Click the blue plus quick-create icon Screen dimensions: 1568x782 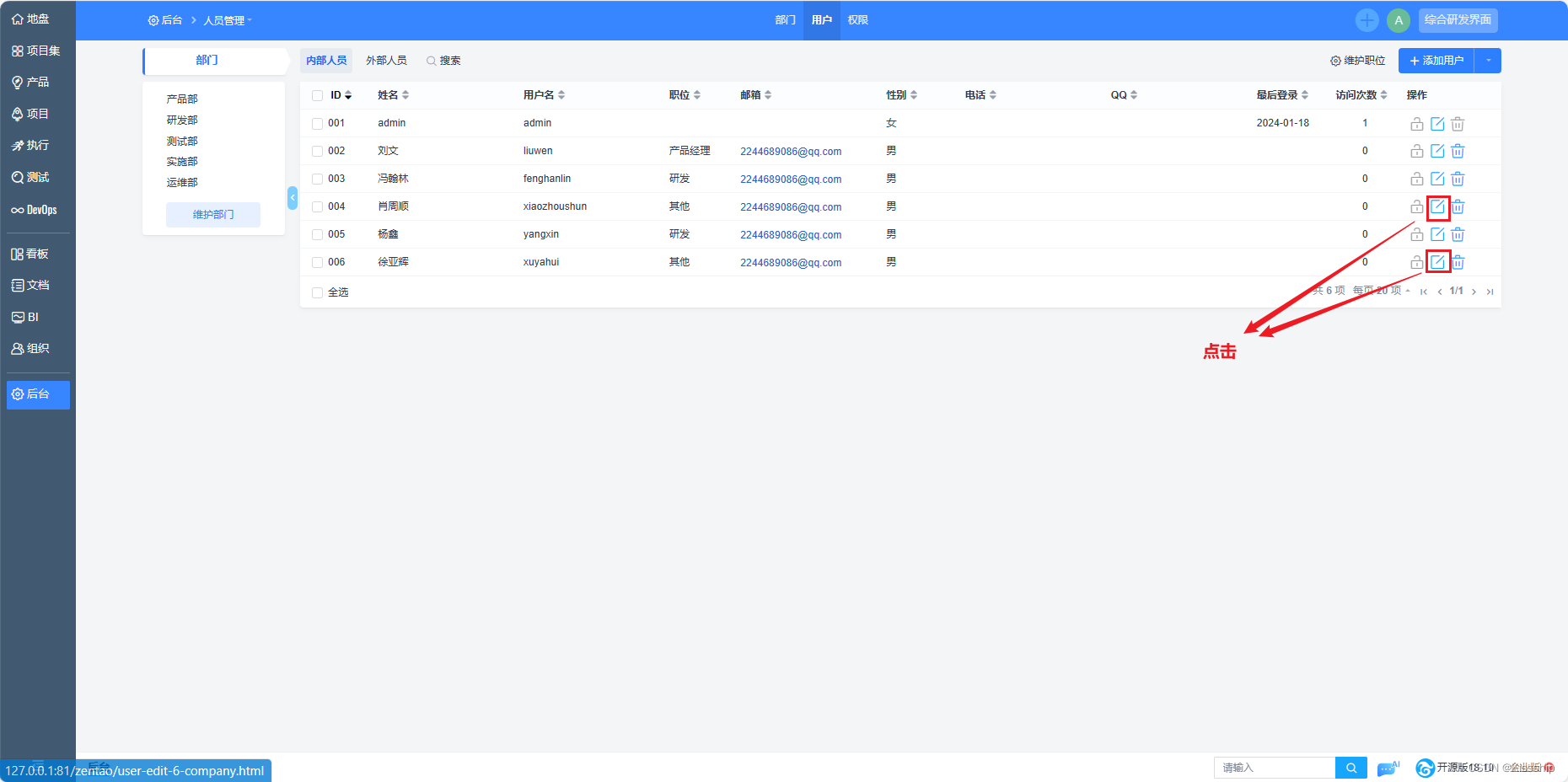(x=1367, y=20)
